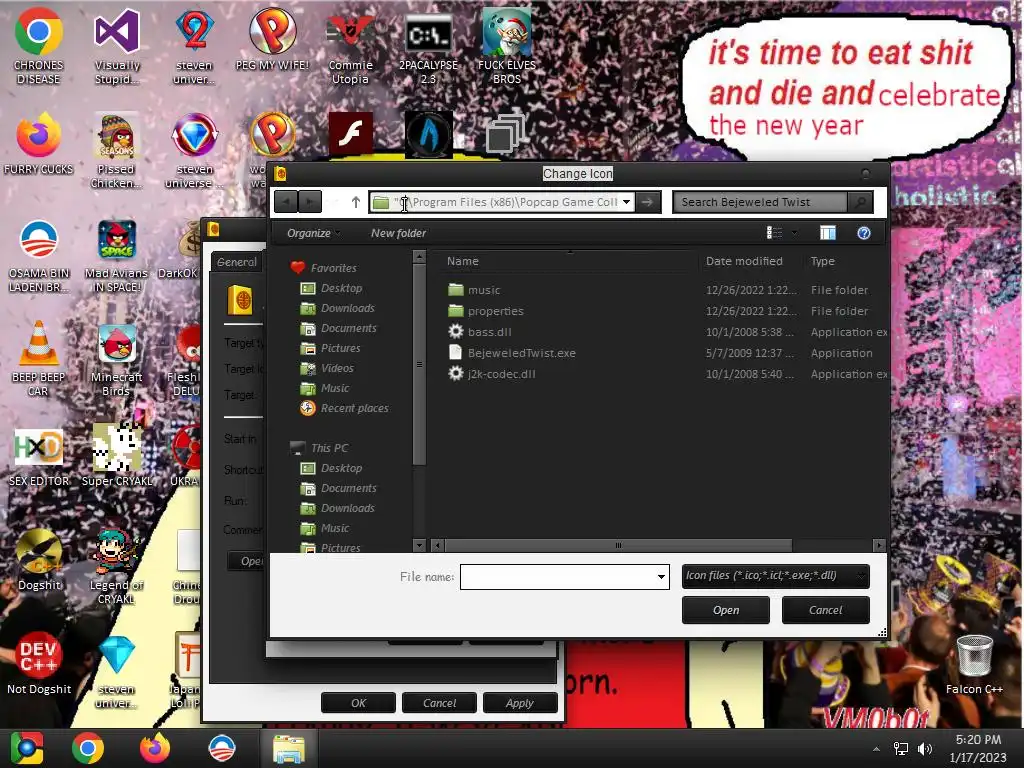
Task: Select the BEEP BEEP CAR VLC icon
Action: point(39,358)
